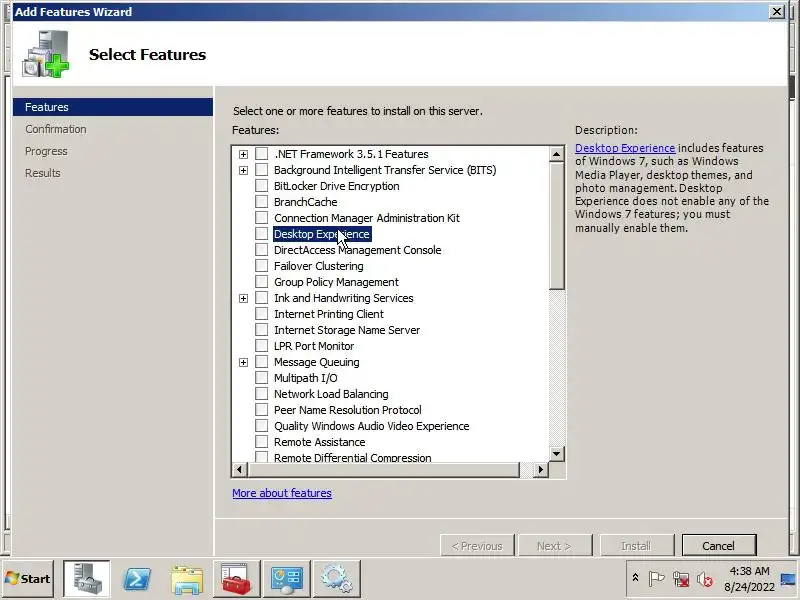Open the gears settings taskbar icon
The width and height of the screenshot is (800, 600).
(x=337, y=579)
